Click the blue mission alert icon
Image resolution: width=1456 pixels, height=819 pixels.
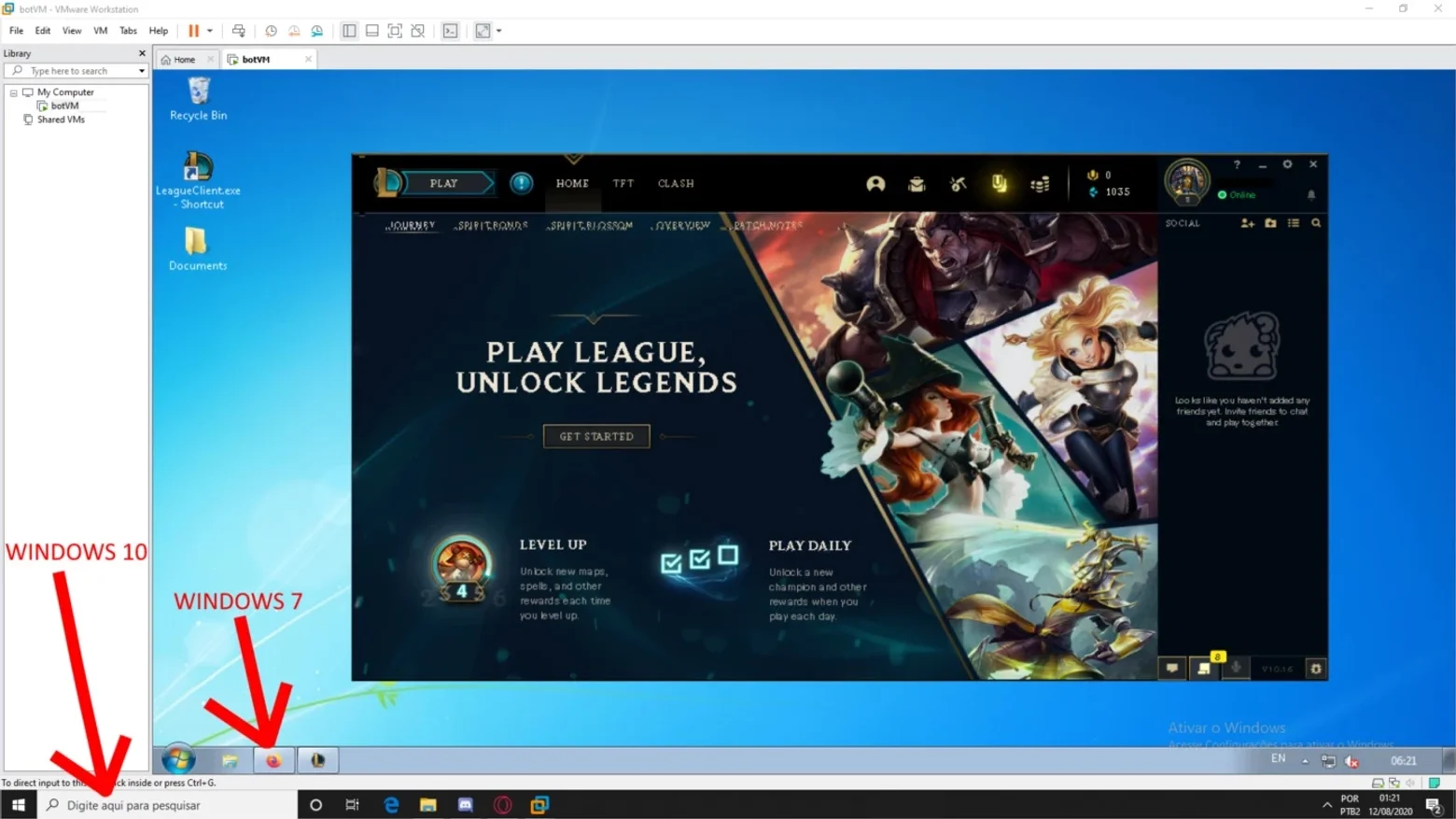click(x=521, y=183)
